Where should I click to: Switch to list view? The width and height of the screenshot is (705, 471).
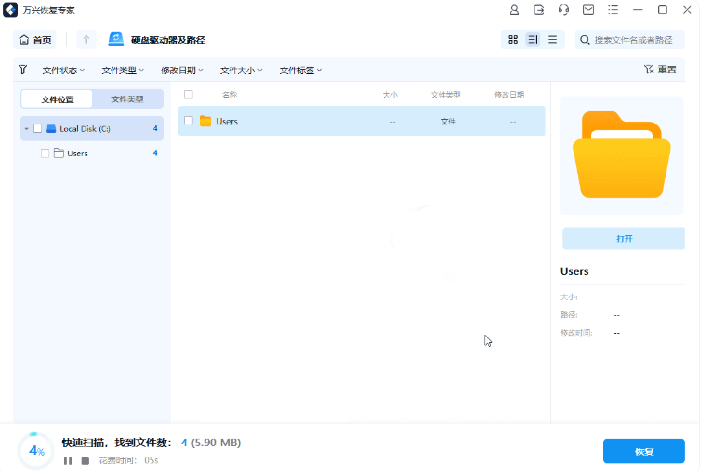coord(553,40)
